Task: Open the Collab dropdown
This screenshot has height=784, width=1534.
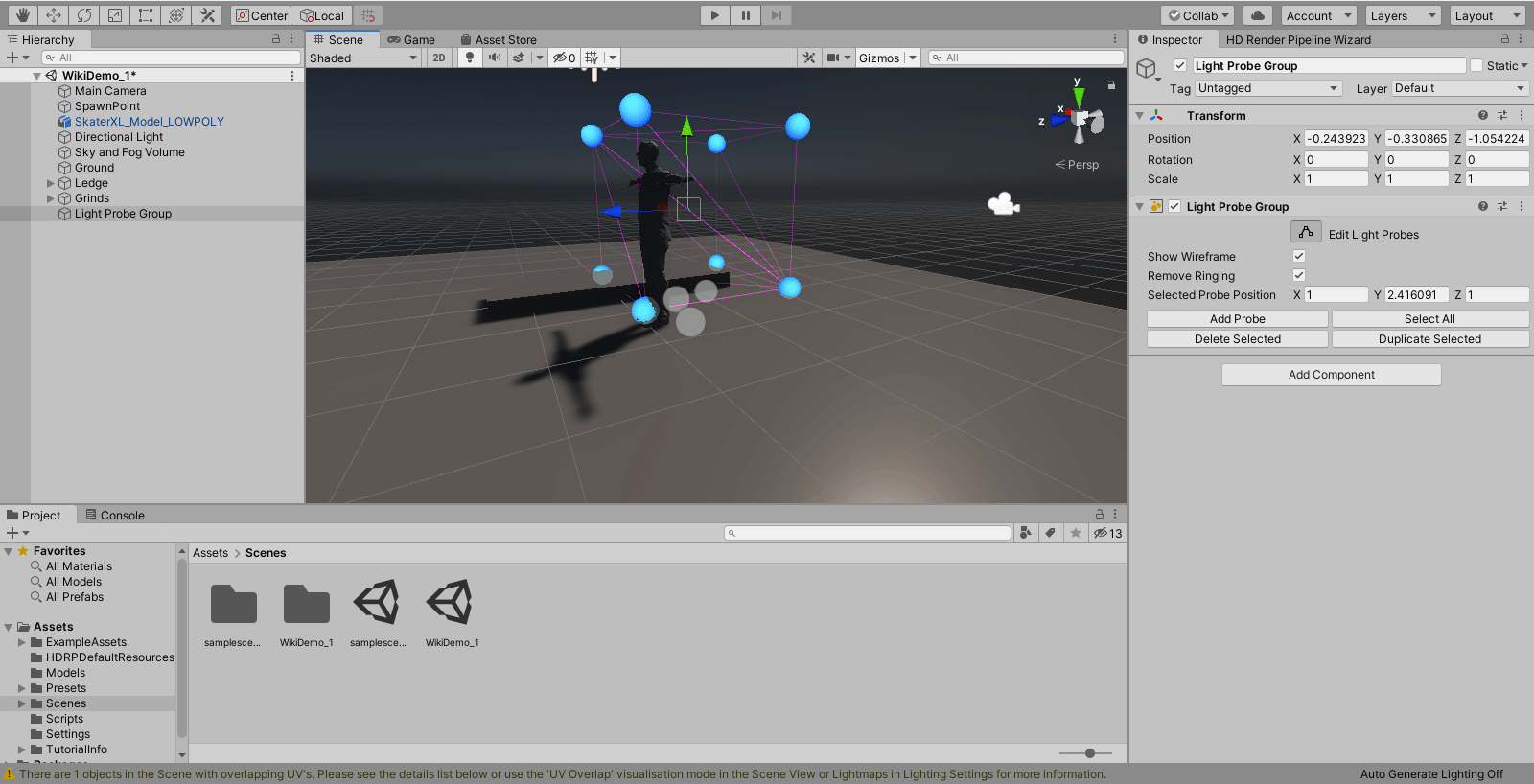Action: tap(1197, 15)
